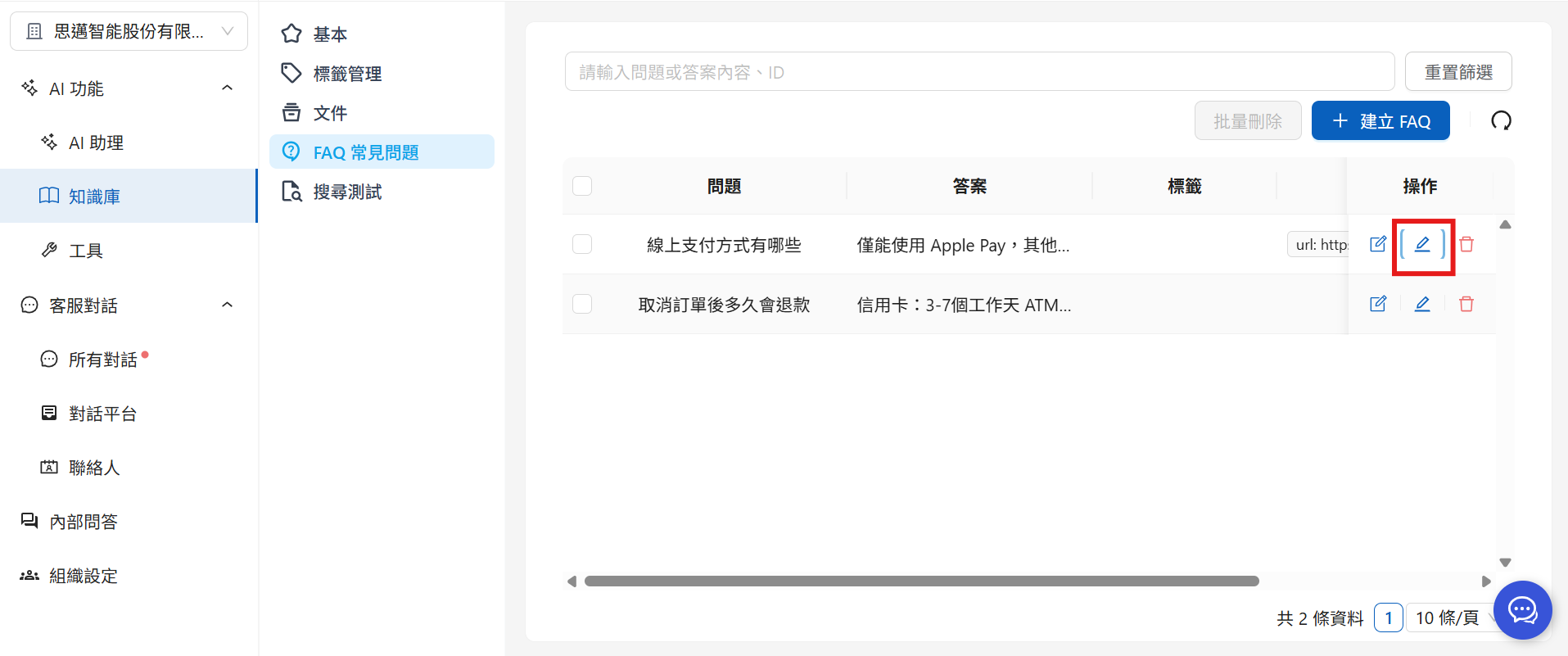Click the trash icon for 線上支付方式有哪些

point(1466,244)
